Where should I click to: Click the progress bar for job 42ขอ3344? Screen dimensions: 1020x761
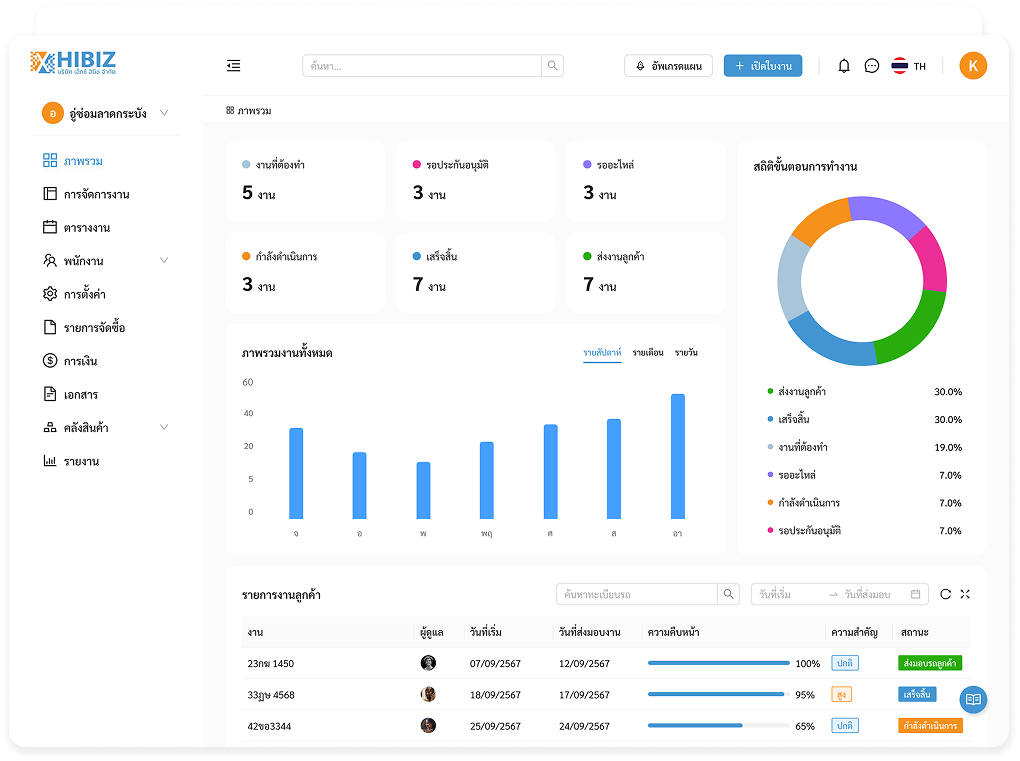718,726
